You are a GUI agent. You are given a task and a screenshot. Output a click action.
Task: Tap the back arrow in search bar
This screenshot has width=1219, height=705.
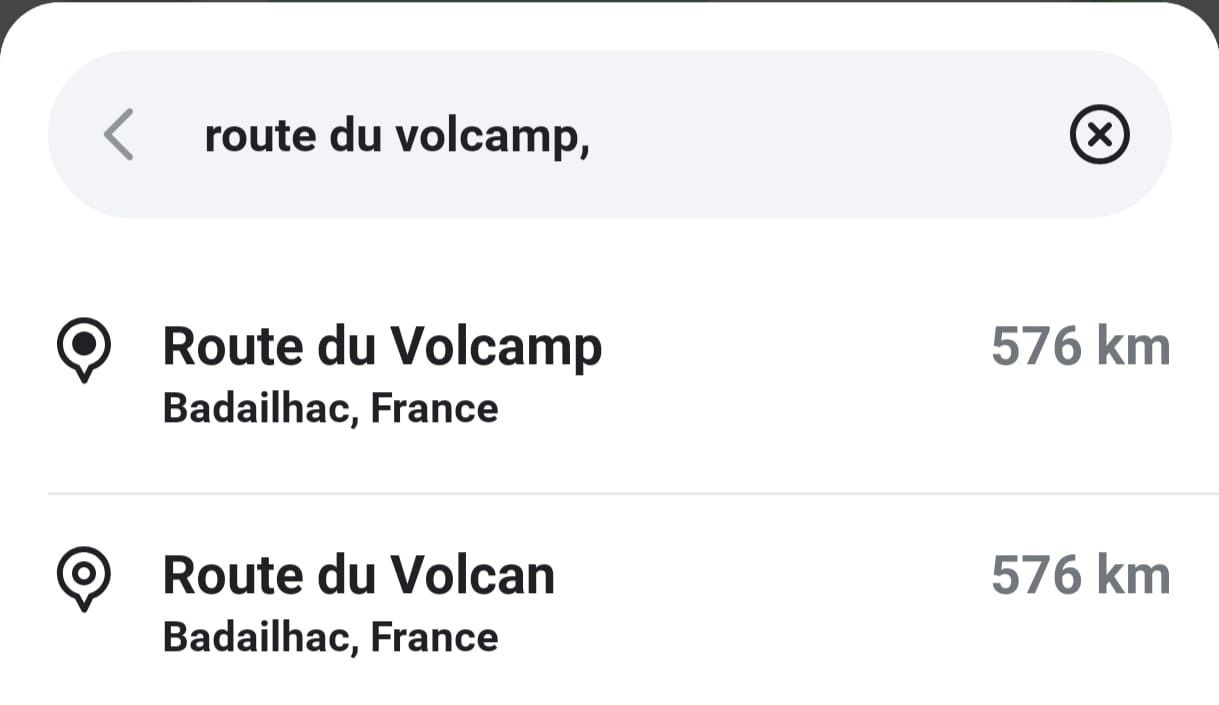pos(118,135)
